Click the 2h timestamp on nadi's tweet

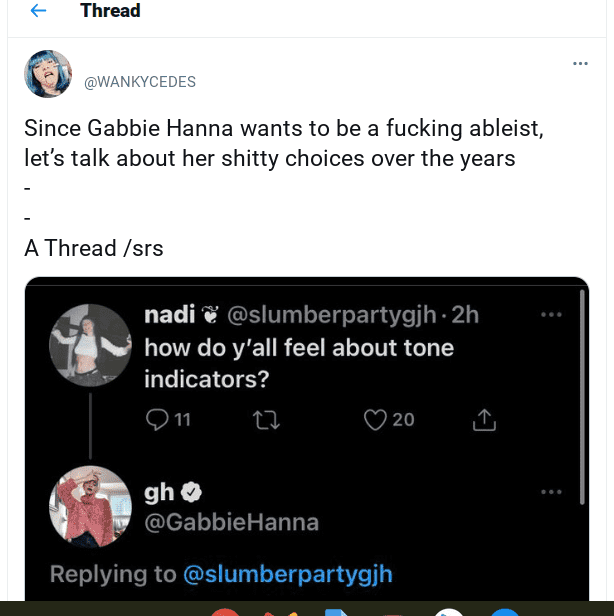466,315
